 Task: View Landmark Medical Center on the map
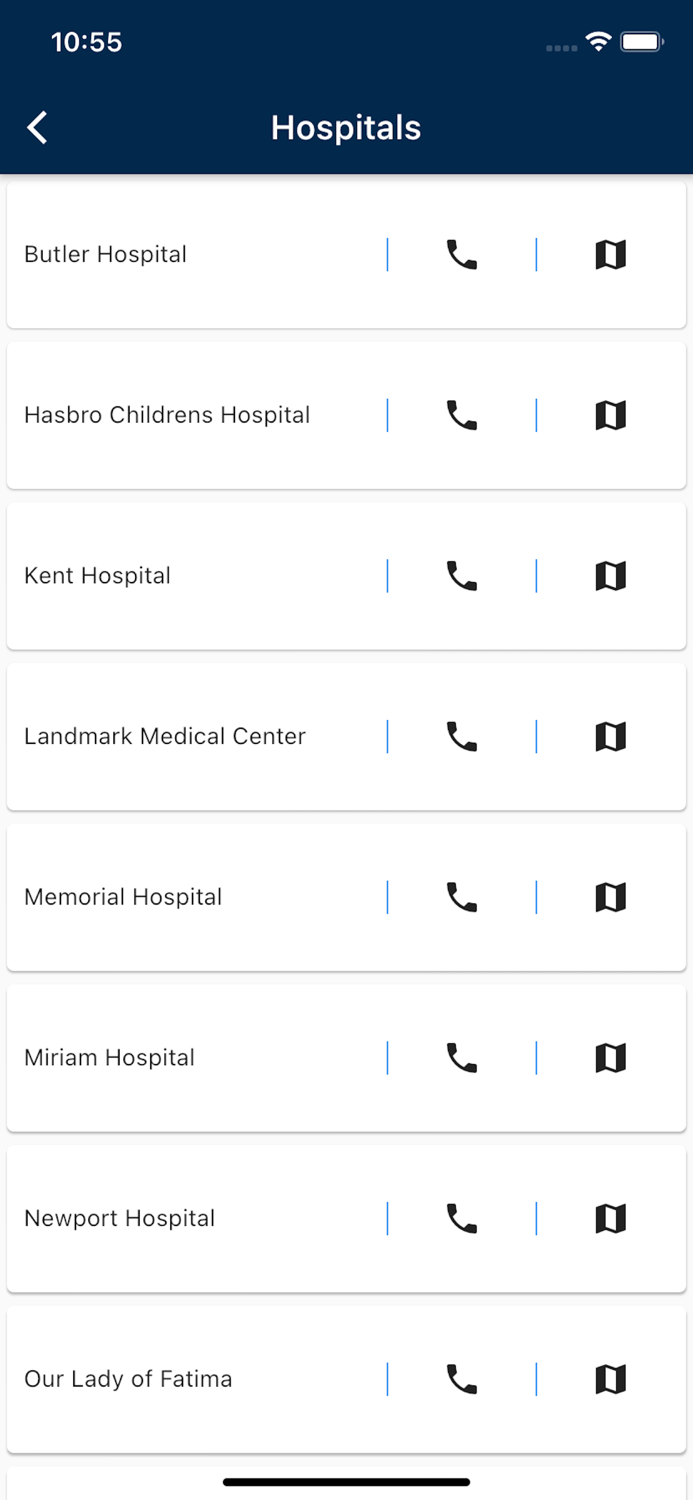coord(610,736)
